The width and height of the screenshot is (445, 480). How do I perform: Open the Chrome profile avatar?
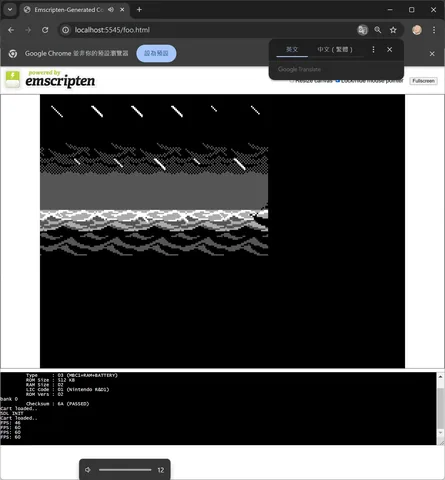coord(417,30)
